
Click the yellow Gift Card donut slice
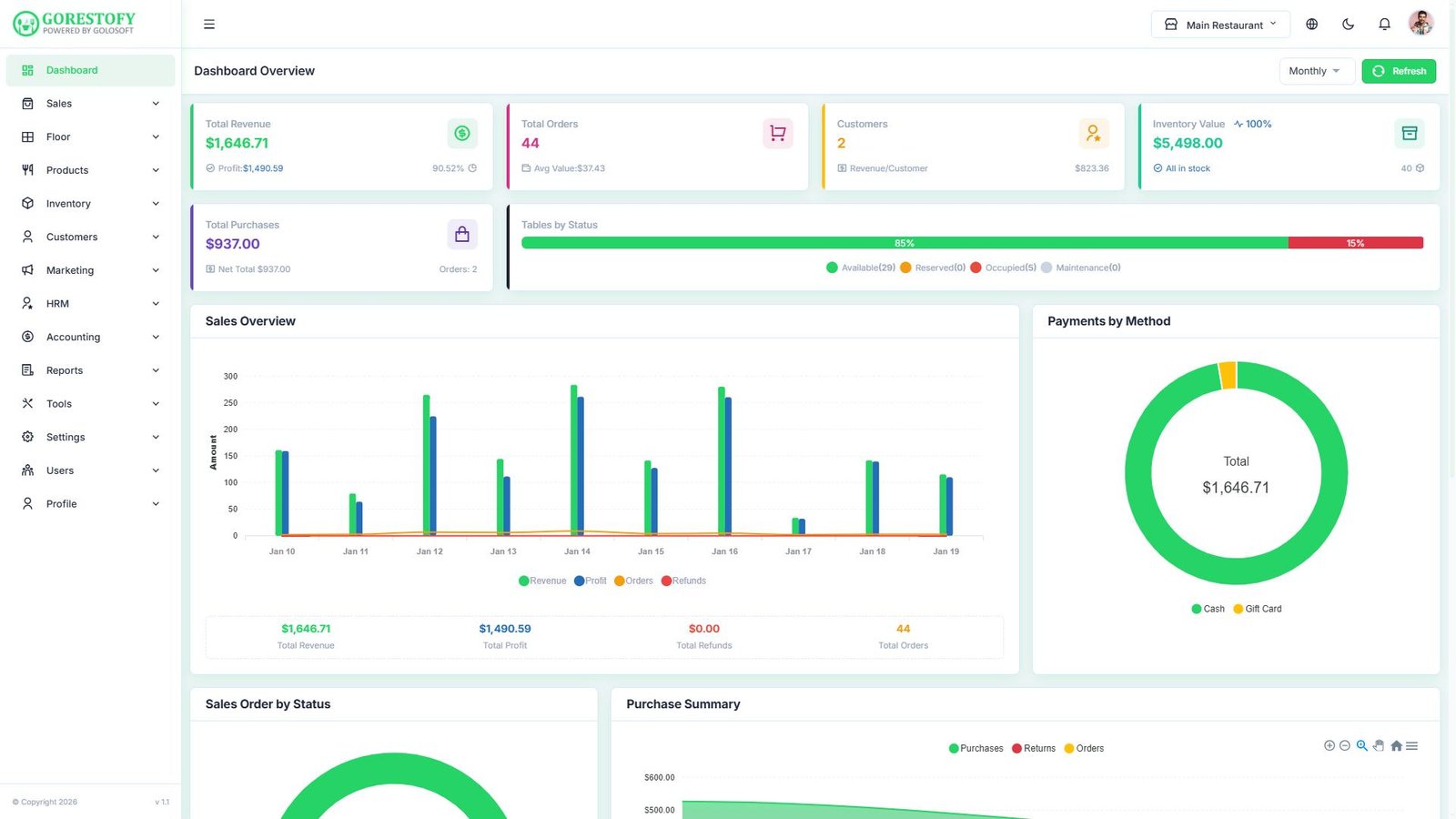1228,376
